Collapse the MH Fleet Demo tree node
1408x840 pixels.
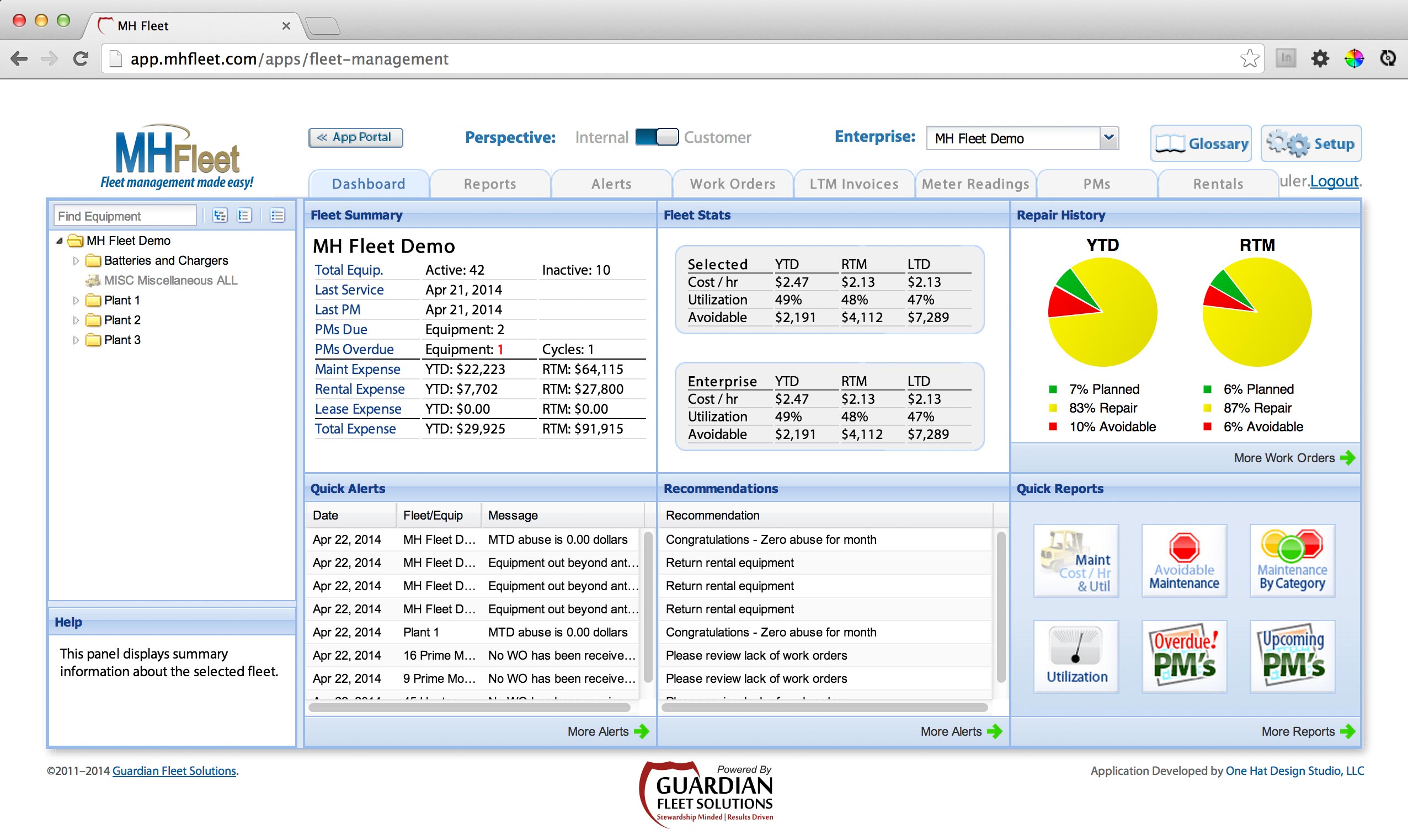[60, 240]
